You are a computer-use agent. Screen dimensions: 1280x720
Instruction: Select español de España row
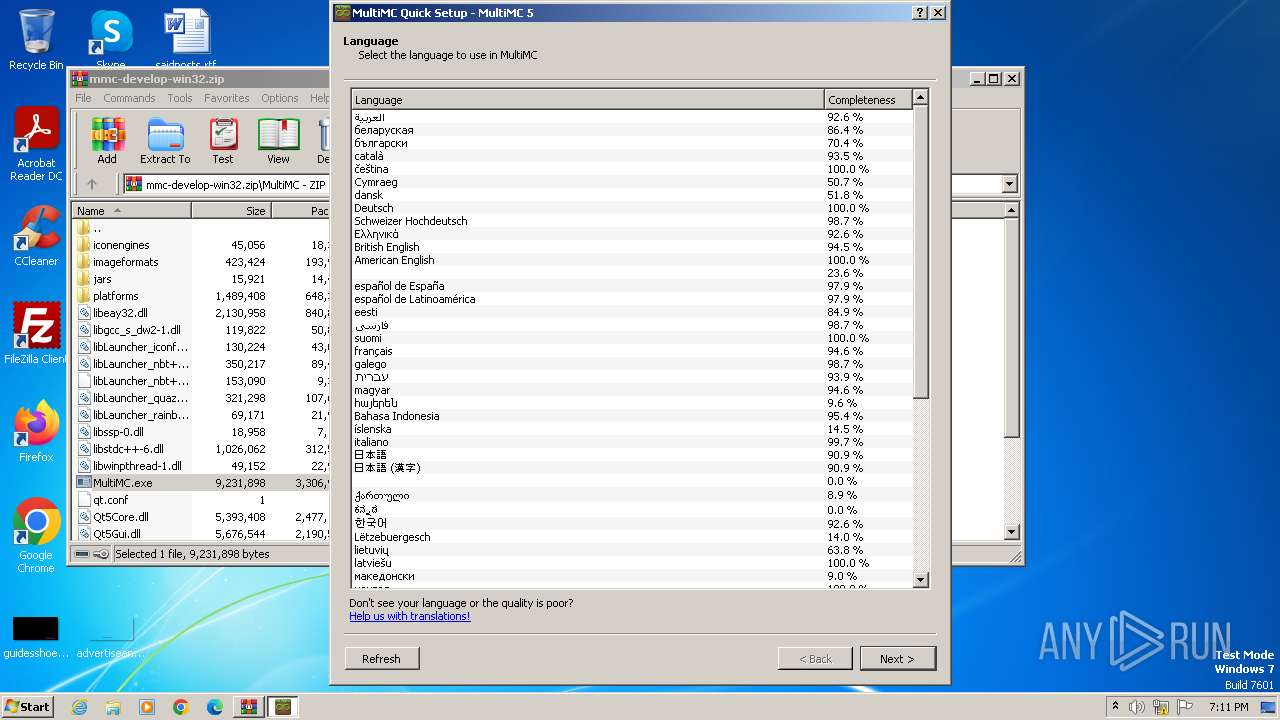pos(632,286)
